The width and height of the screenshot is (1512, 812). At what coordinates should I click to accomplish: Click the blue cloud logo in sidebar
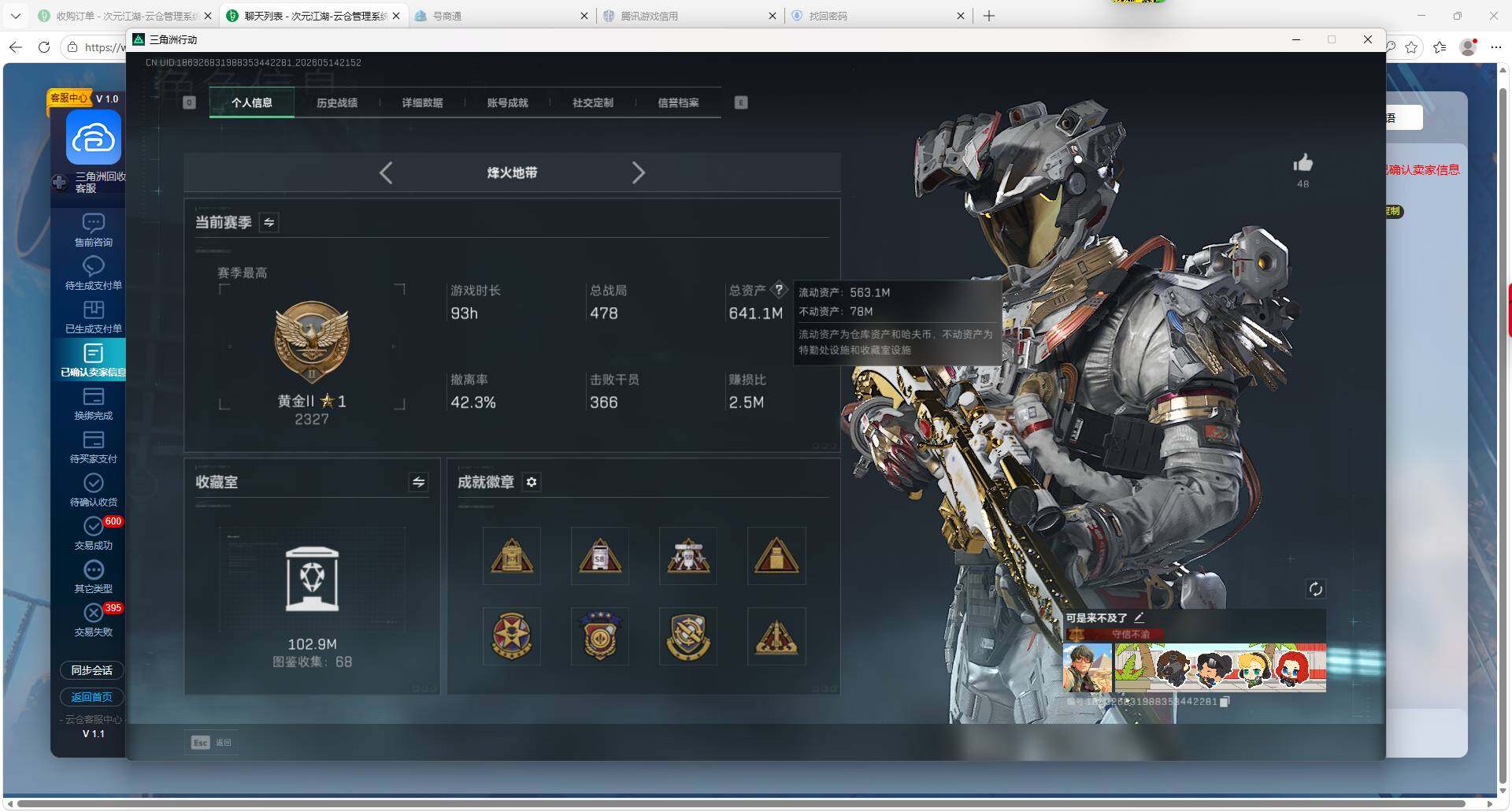[94, 138]
